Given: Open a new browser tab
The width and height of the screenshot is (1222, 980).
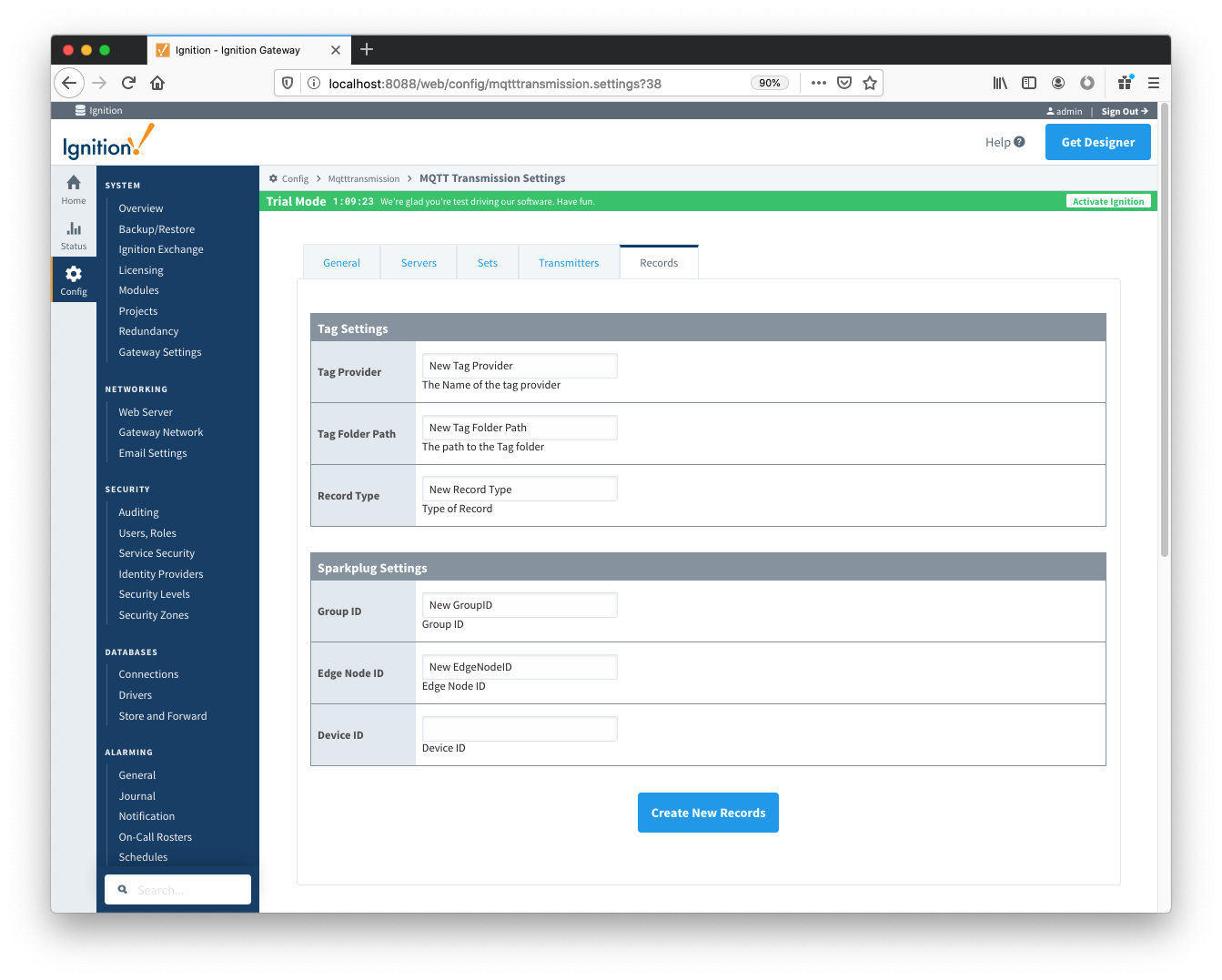Looking at the screenshot, I should click(x=367, y=49).
